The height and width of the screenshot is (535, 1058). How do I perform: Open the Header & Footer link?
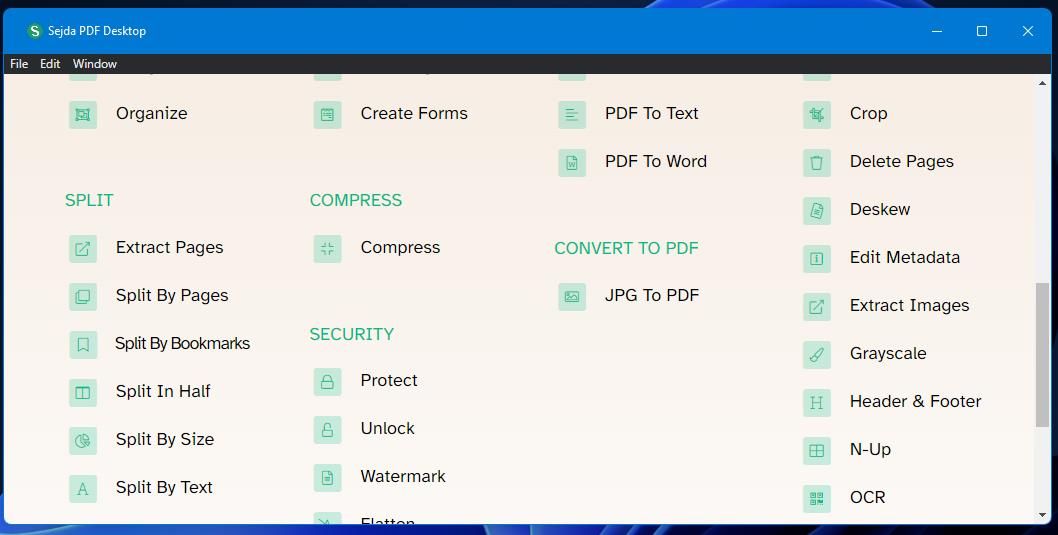tap(916, 401)
